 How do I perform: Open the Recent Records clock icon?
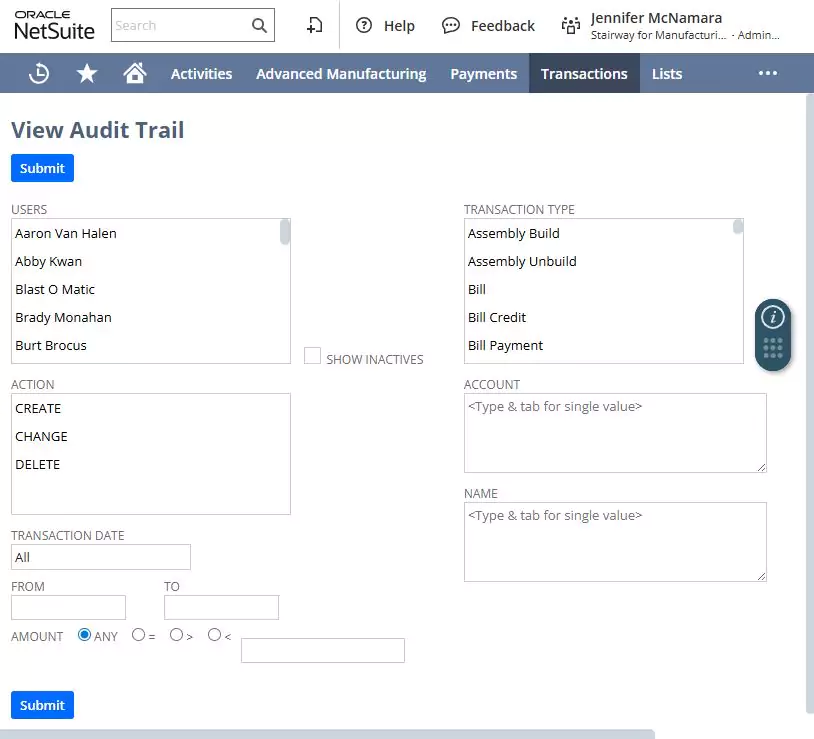coord(39,73)
